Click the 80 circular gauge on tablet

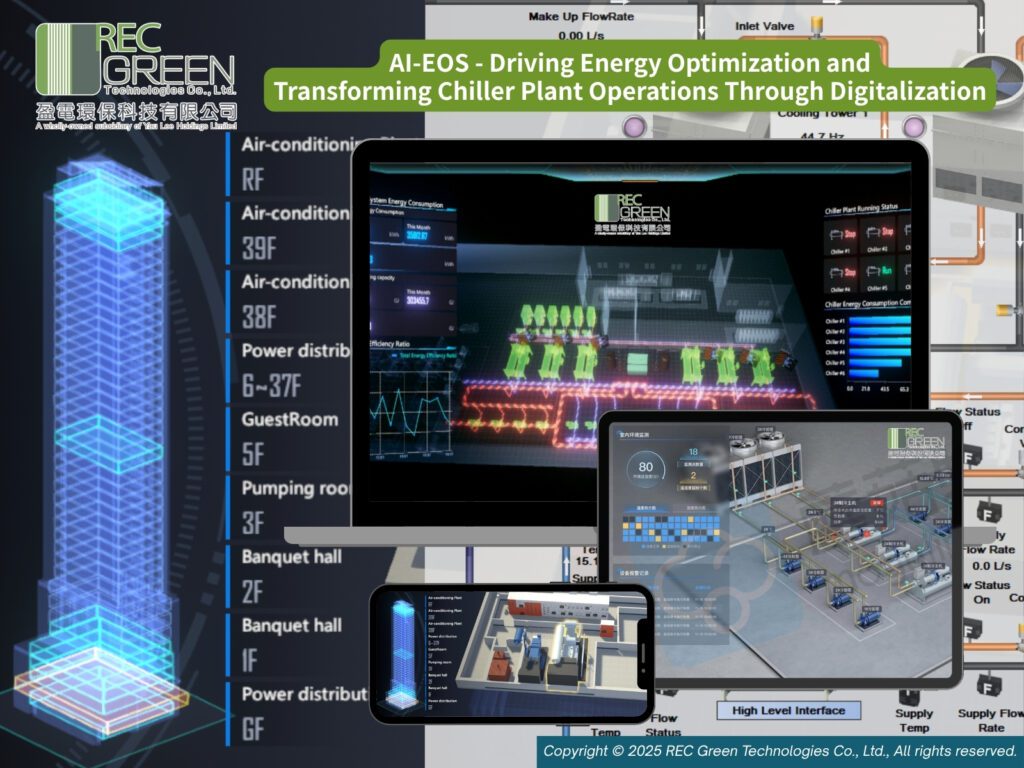pyautogui.click(x=645, y=468)
